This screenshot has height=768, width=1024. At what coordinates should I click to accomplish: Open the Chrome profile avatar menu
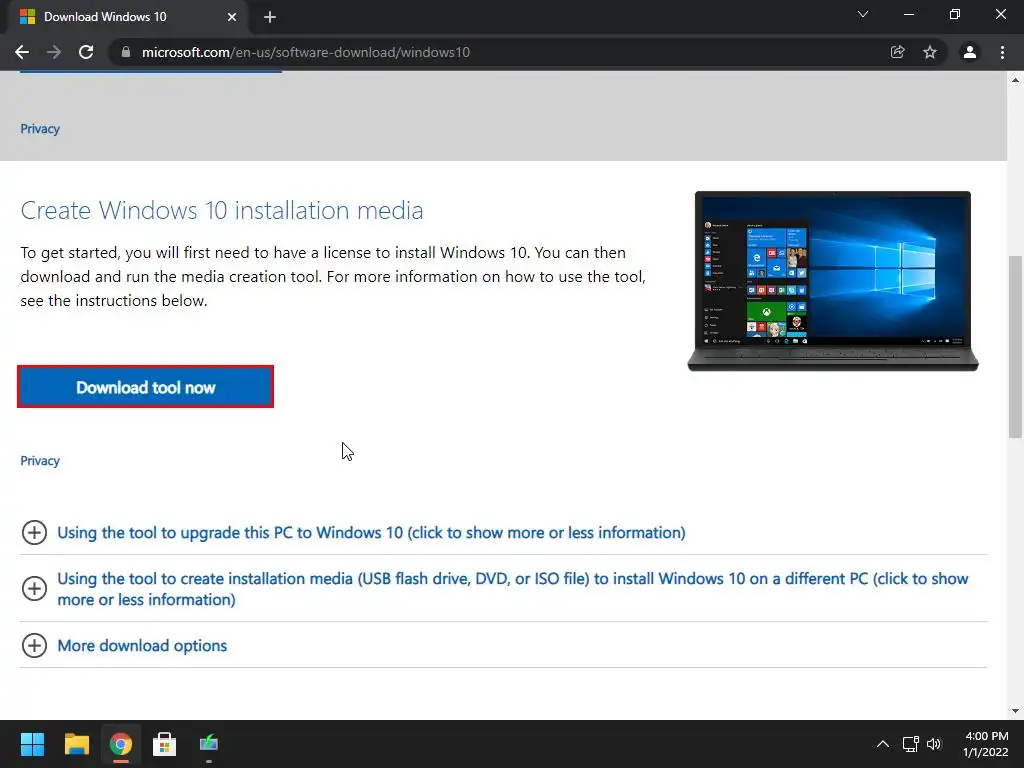(970, 52)
